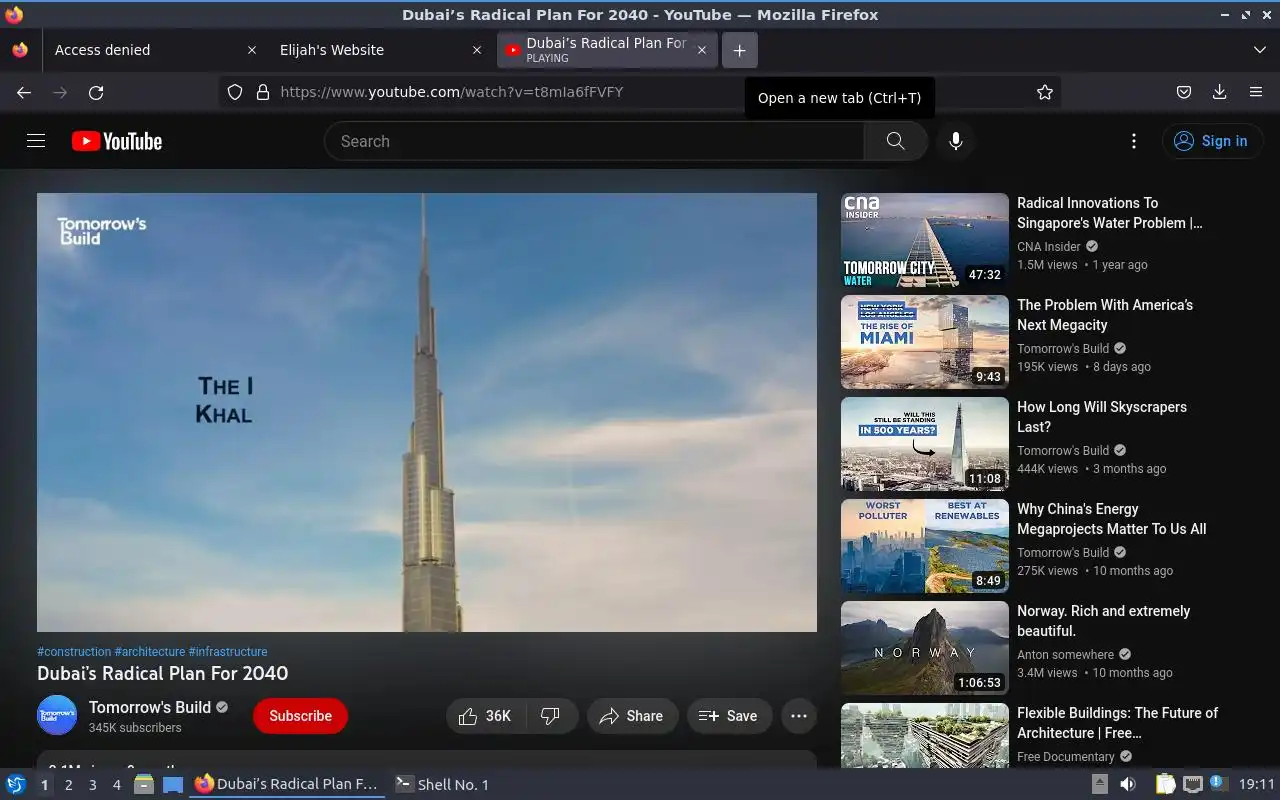This screenshot has height=800, width=1280.
Task: Click the YouTube search input field
Action: (x=594, y=141)
